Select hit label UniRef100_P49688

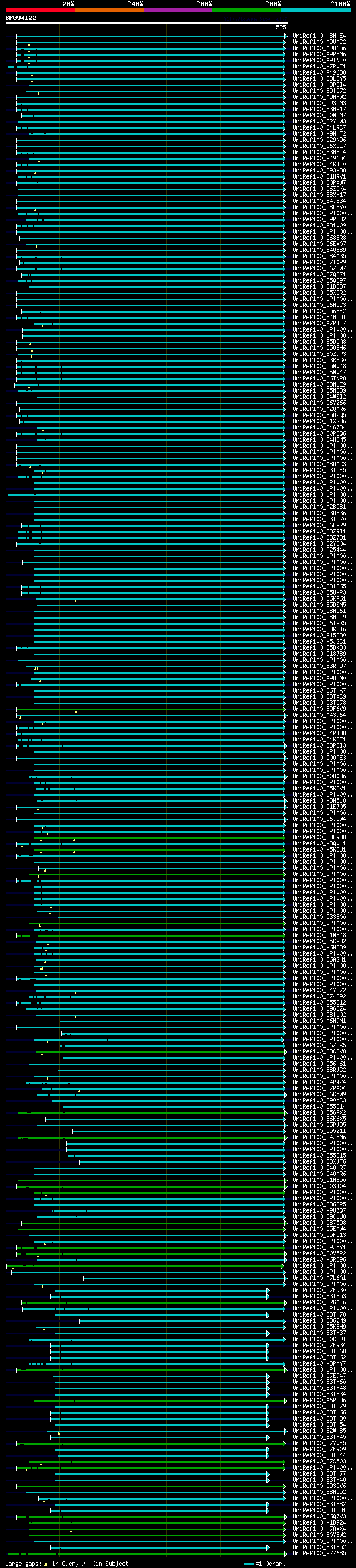click(319, 73)
